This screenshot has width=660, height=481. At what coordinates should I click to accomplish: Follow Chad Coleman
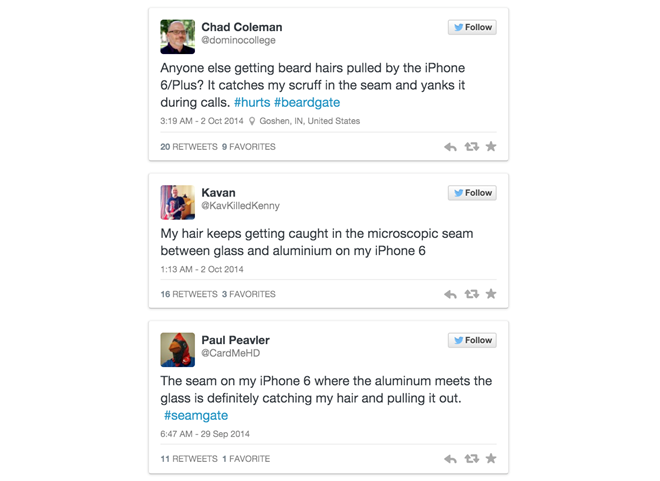pos(472,27)
